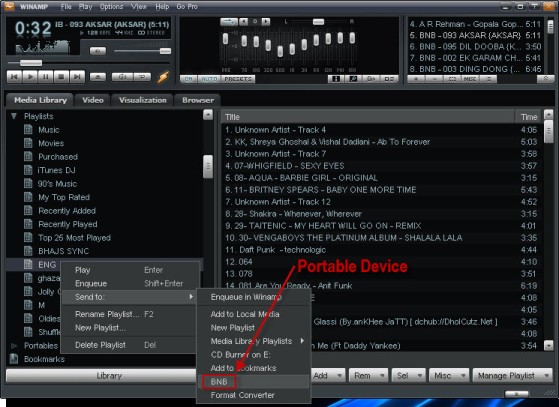
Task: Open the Add dropdown button
Action: (x=327, y=376)
